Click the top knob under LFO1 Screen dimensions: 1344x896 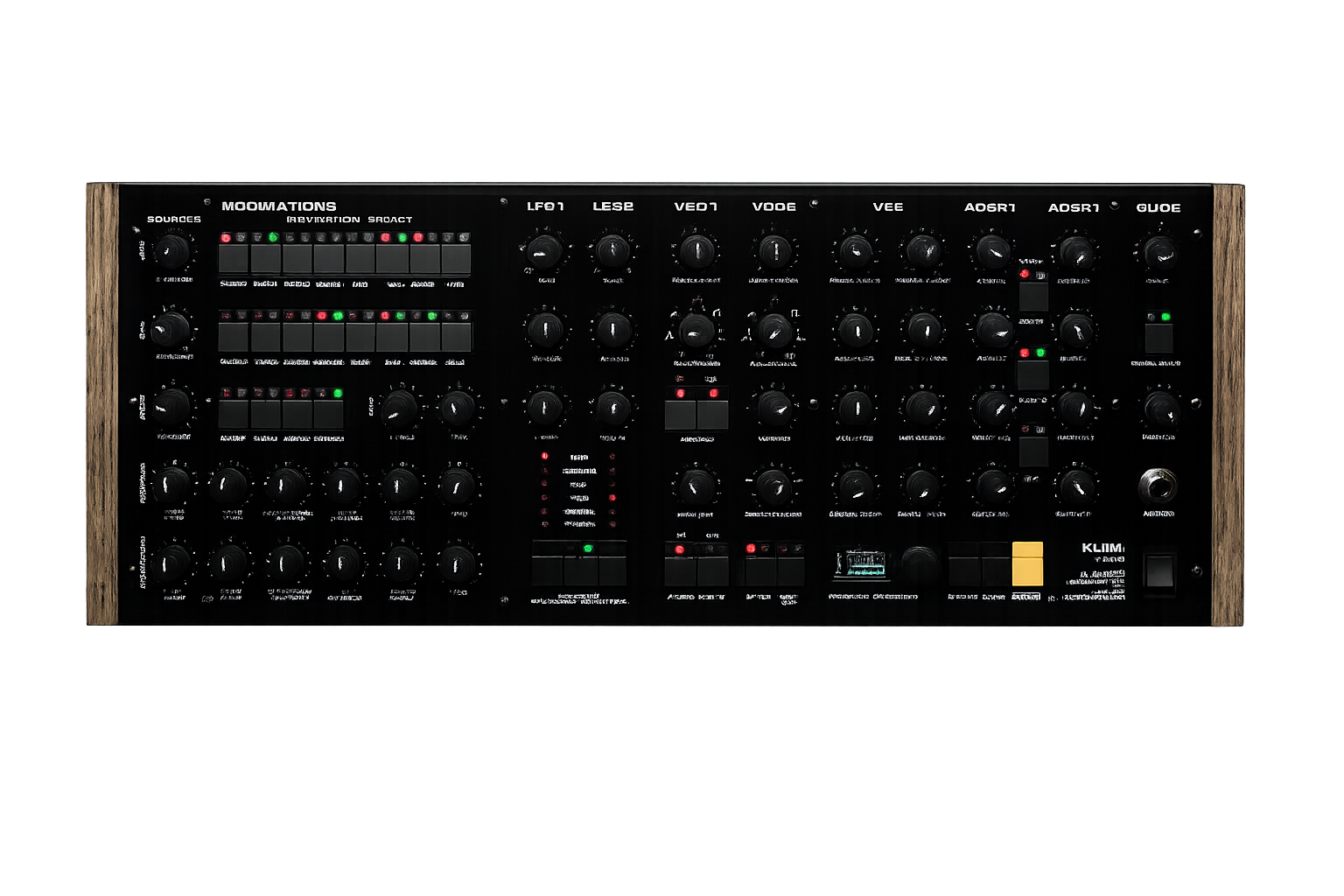coord(545,251)
